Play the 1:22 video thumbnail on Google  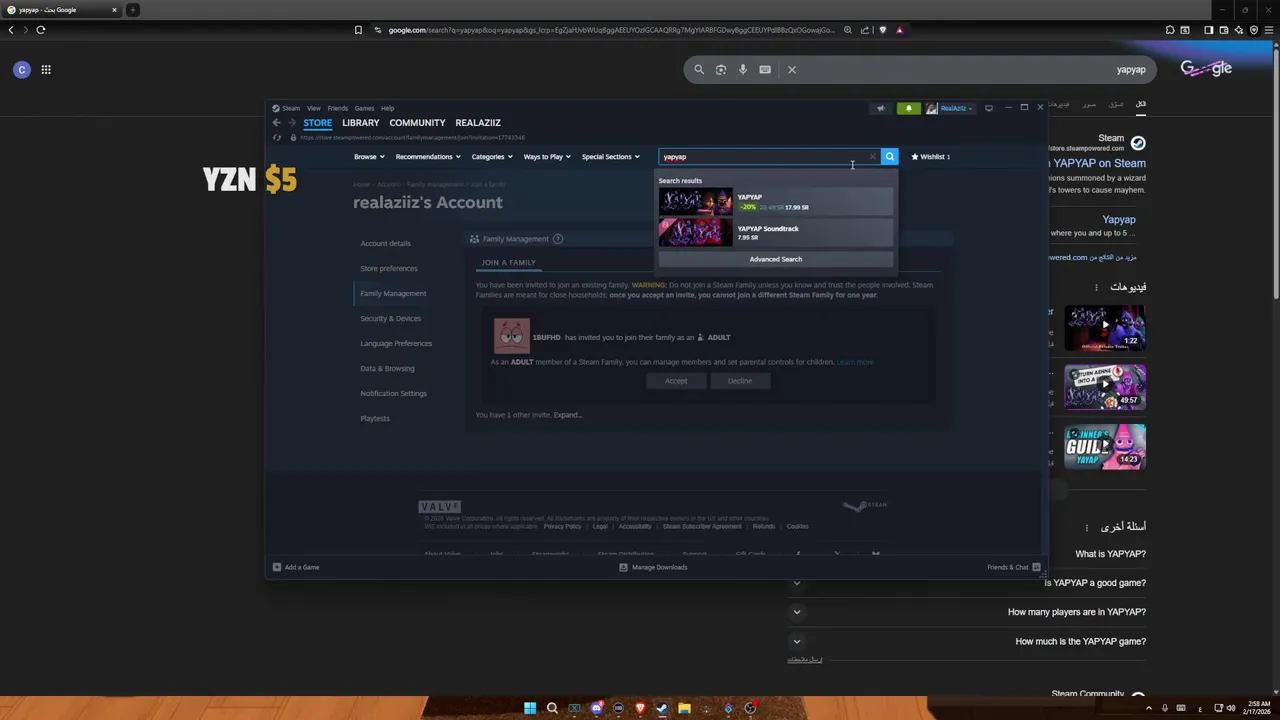(1105, 328)
